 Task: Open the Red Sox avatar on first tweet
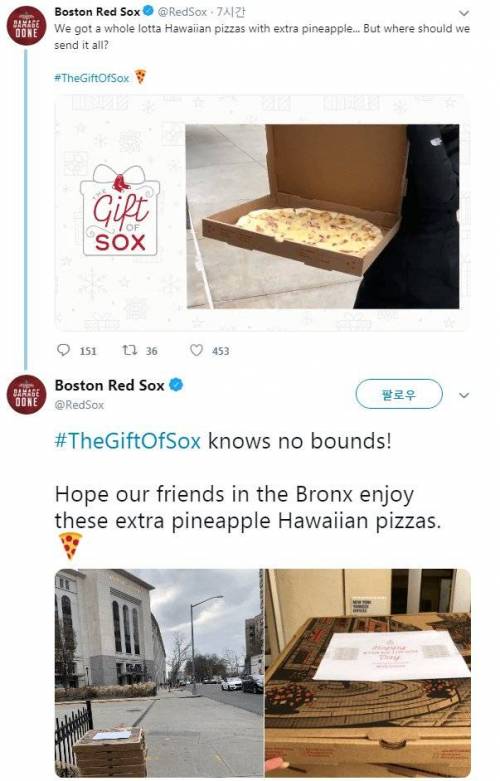26,26
